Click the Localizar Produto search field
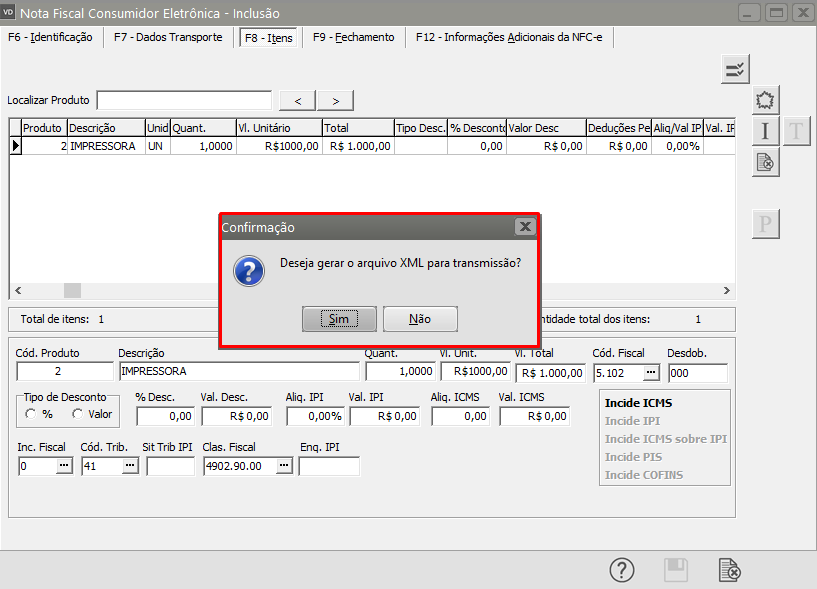The width and height of the screenshot is (817, 589). click(x=184, y=100)
